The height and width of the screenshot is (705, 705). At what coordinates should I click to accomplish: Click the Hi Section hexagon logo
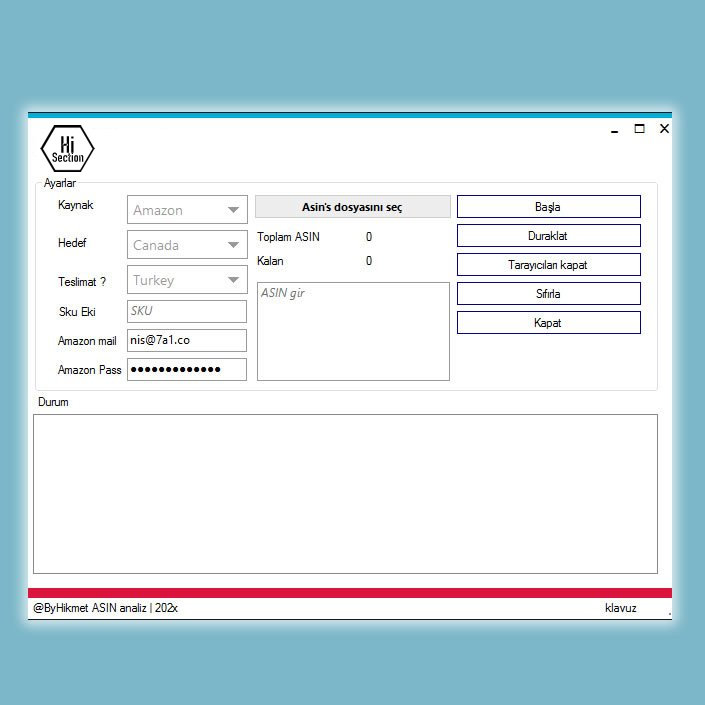pos(67,149)
